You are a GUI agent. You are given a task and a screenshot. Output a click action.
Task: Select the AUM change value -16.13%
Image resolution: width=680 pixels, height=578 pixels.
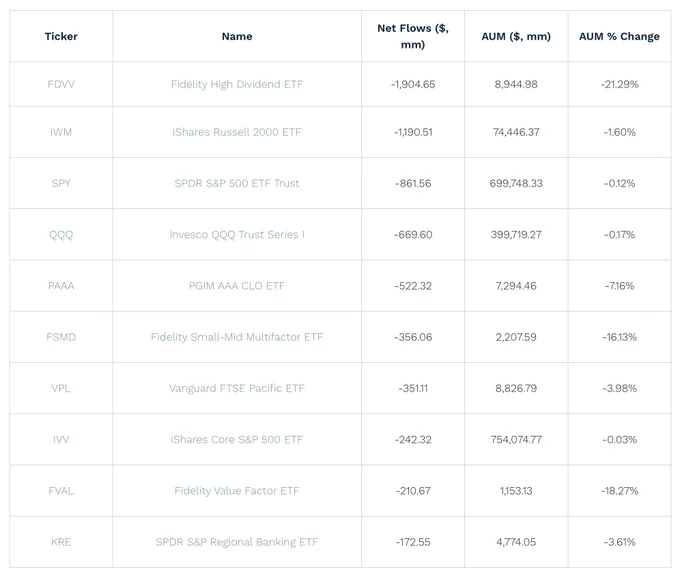click(619, 337)
